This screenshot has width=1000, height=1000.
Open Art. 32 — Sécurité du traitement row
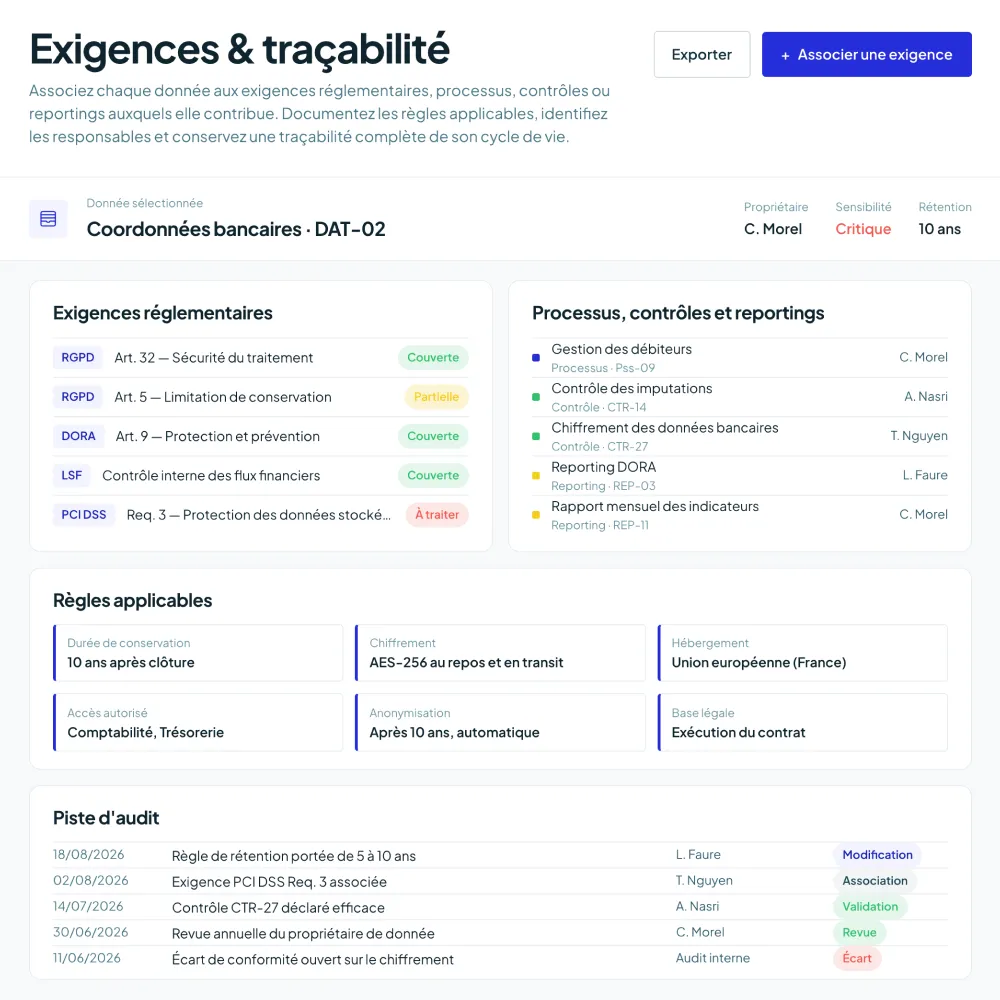click(x=260, y=358)
